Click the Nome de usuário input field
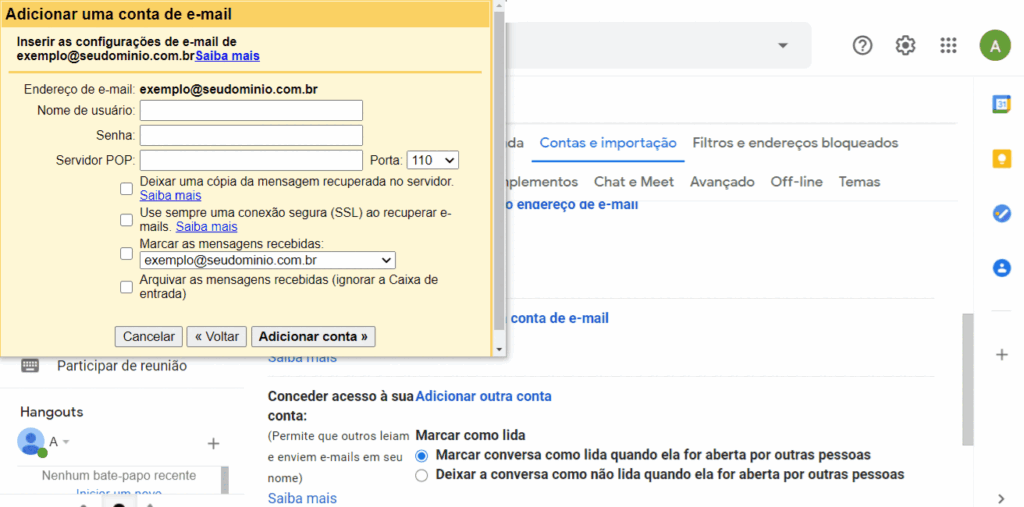This screenshot has height=507, width=1024. (x=251, y=110)
